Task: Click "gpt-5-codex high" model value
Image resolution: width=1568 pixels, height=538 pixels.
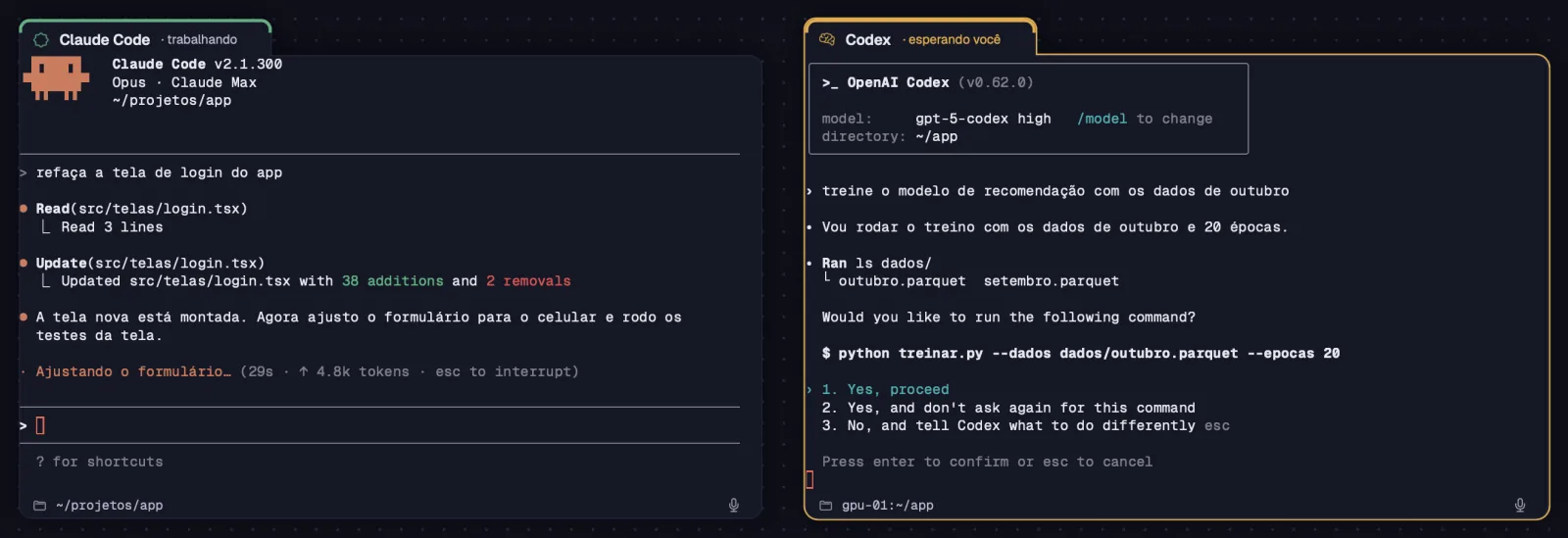Action: (983, 119)
